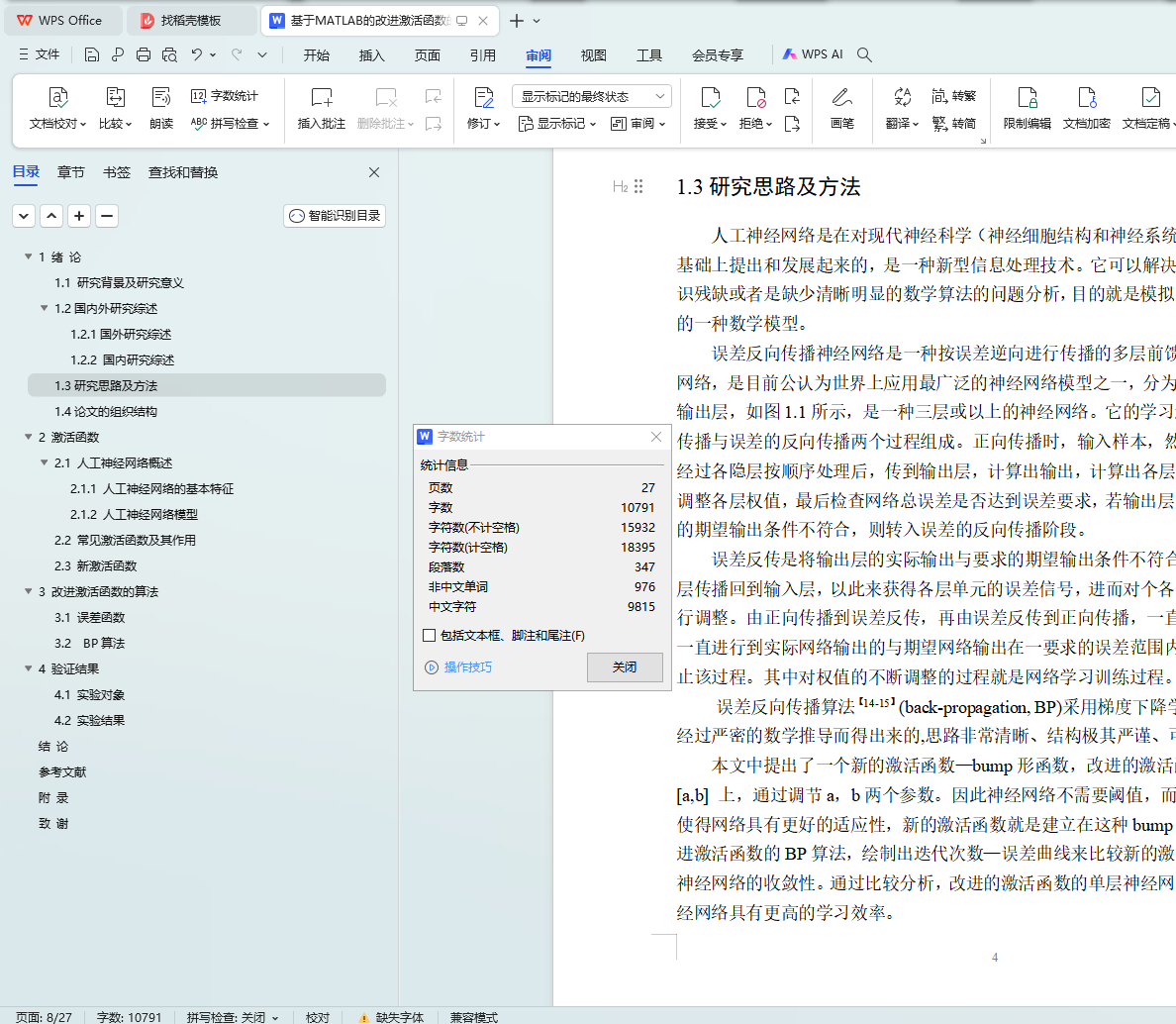This screenshot has width=1176, height=1024.
Task: Click the heading drag handle beside H2
Action: click(x=638, y=186)
